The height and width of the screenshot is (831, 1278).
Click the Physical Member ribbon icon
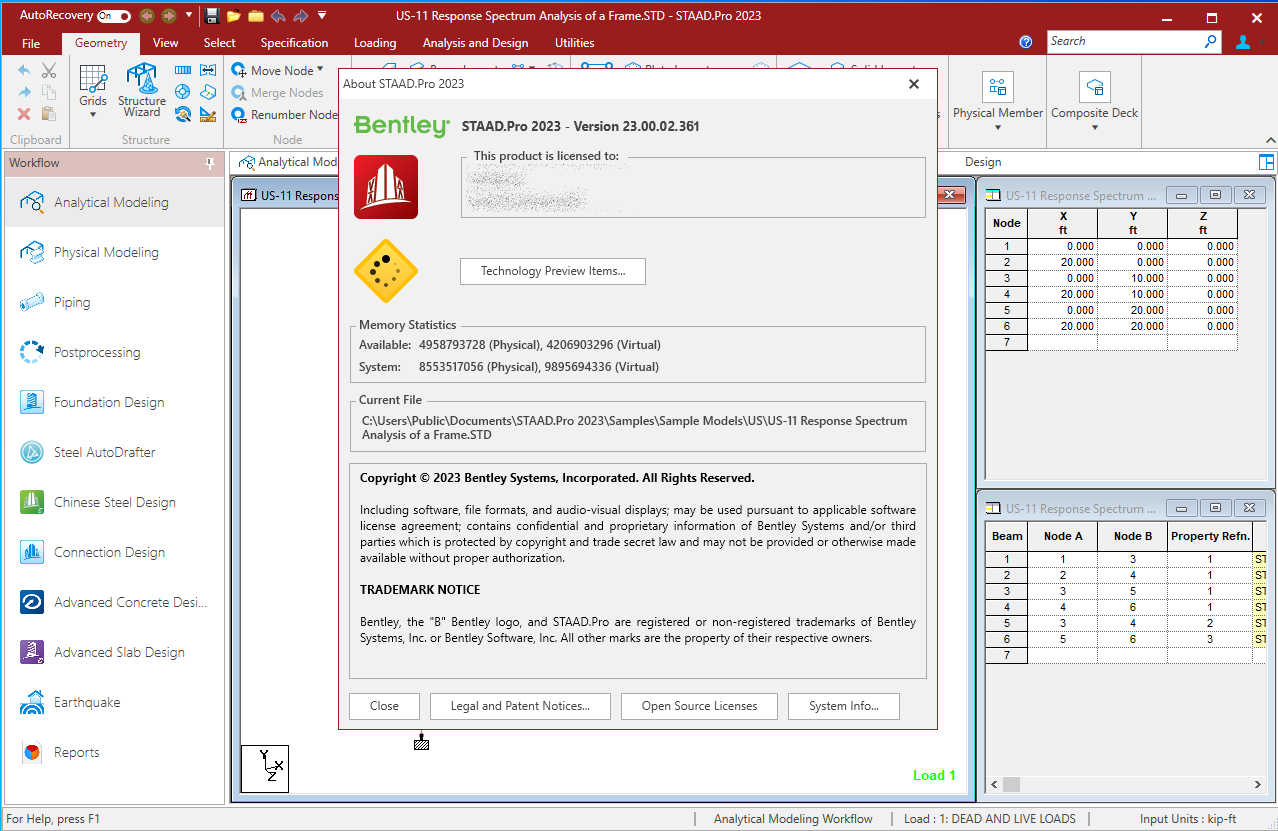tap(998, 87)
